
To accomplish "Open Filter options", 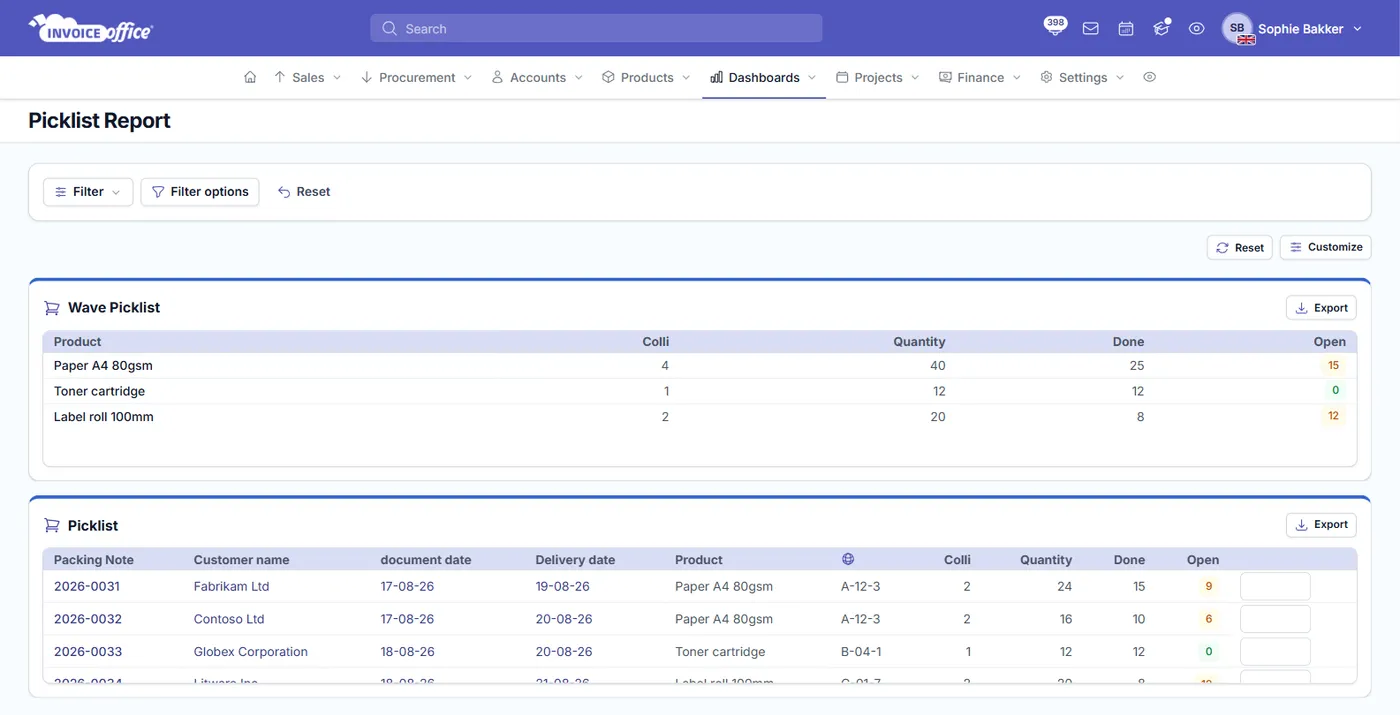I will click(x=200, y=192).
